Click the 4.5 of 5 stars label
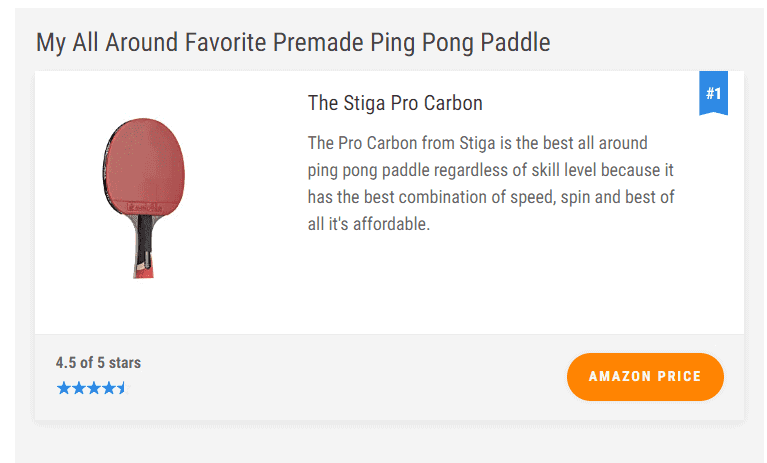The height and width of the screenshot is (463, 767). point(98,363)
